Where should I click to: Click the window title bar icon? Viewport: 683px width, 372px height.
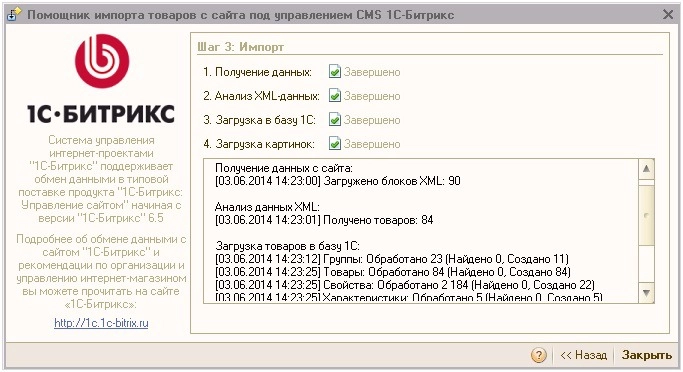click(13, 14)
